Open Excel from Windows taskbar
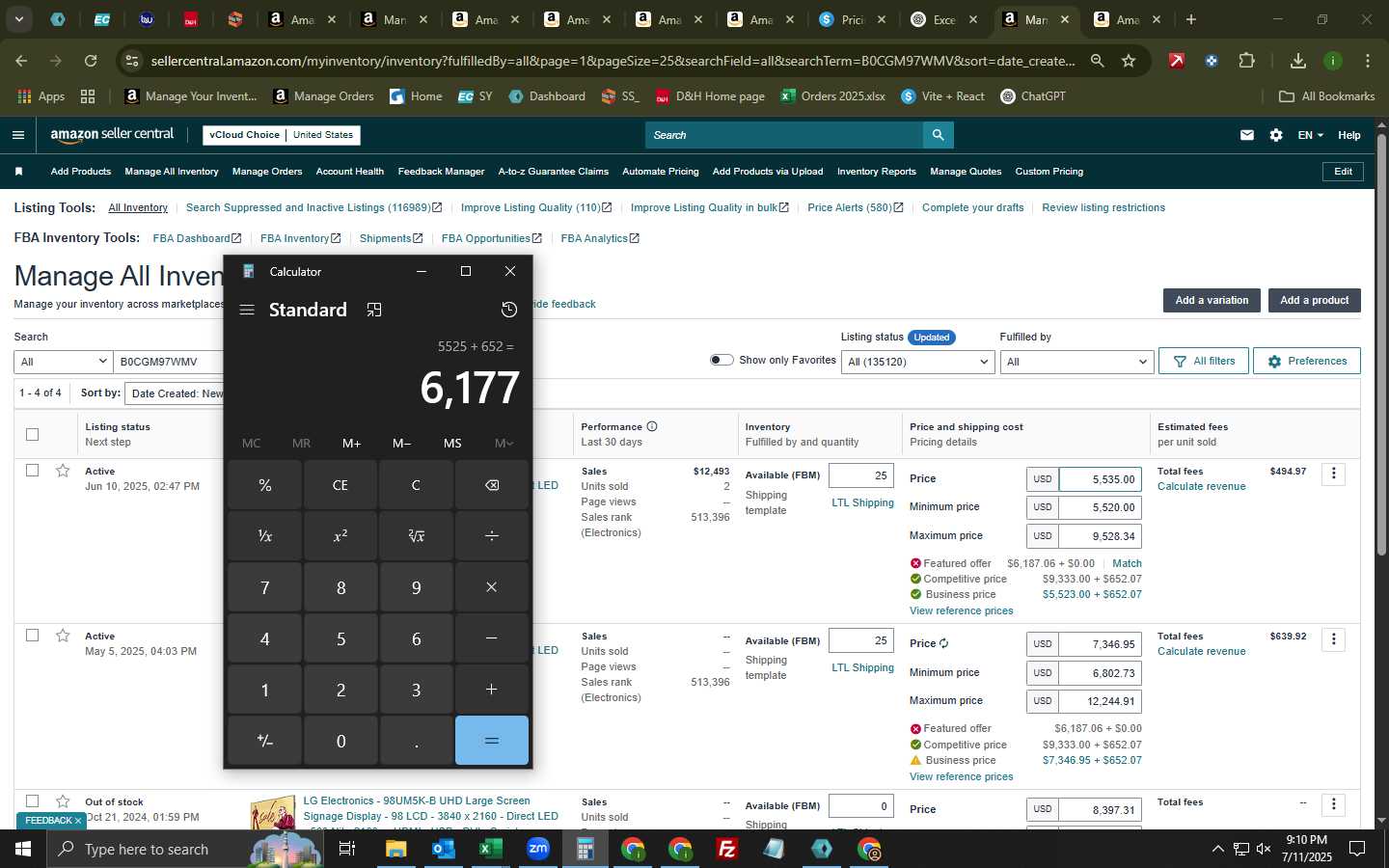This screenshot has width=1389, height=868. pos(491,849)
